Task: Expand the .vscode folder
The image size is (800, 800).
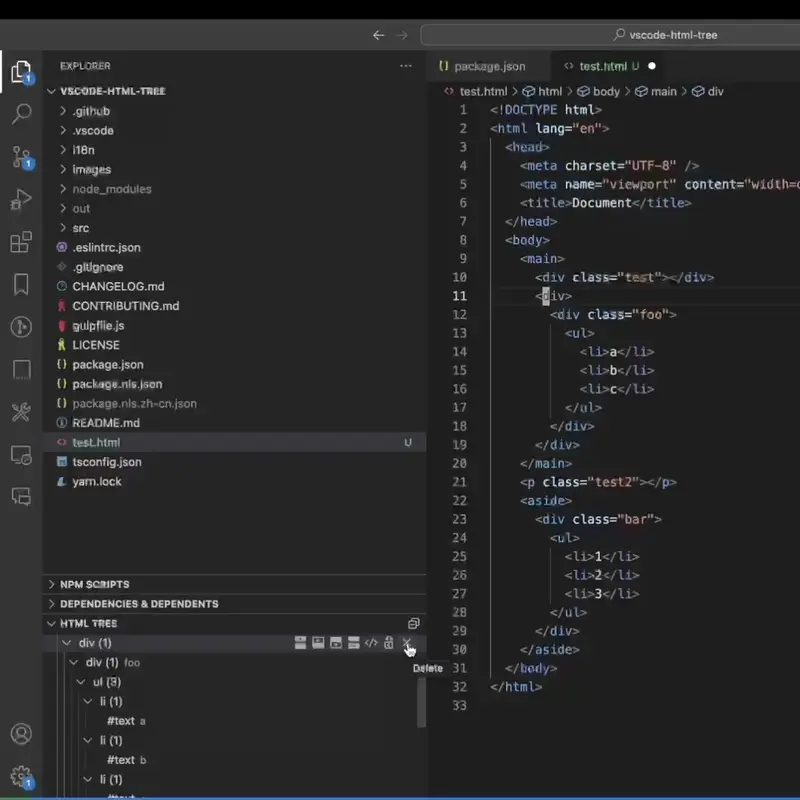Action: click(x=63, y=130)
